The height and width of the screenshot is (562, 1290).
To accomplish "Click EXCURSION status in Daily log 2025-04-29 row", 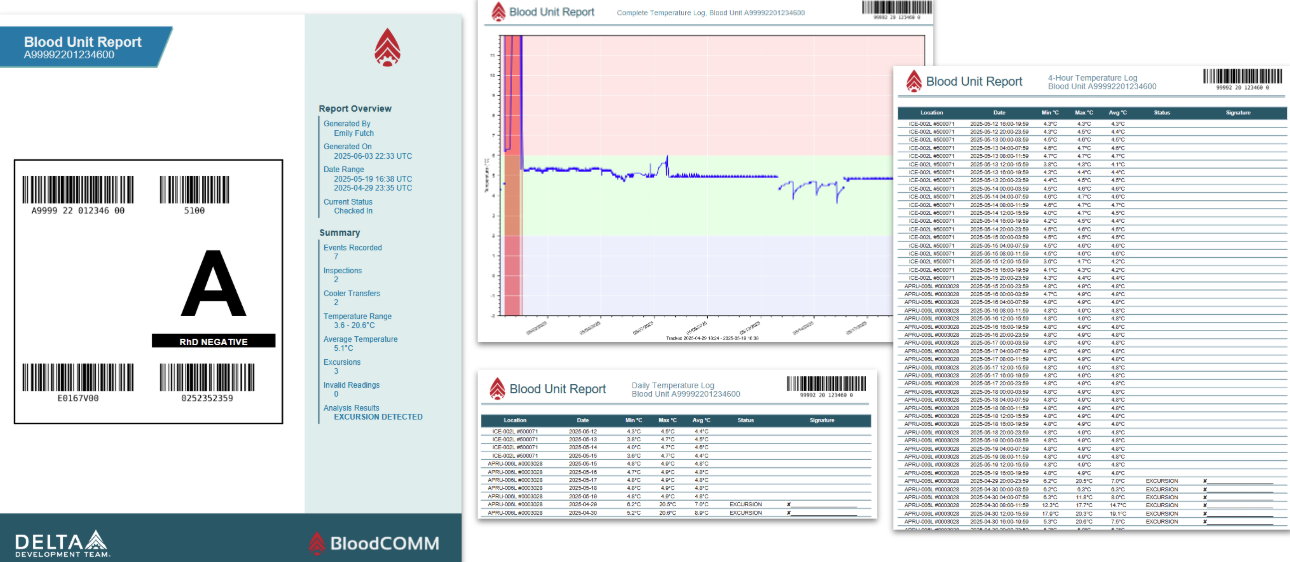I will pyautogui.click(x=745, y=504).
